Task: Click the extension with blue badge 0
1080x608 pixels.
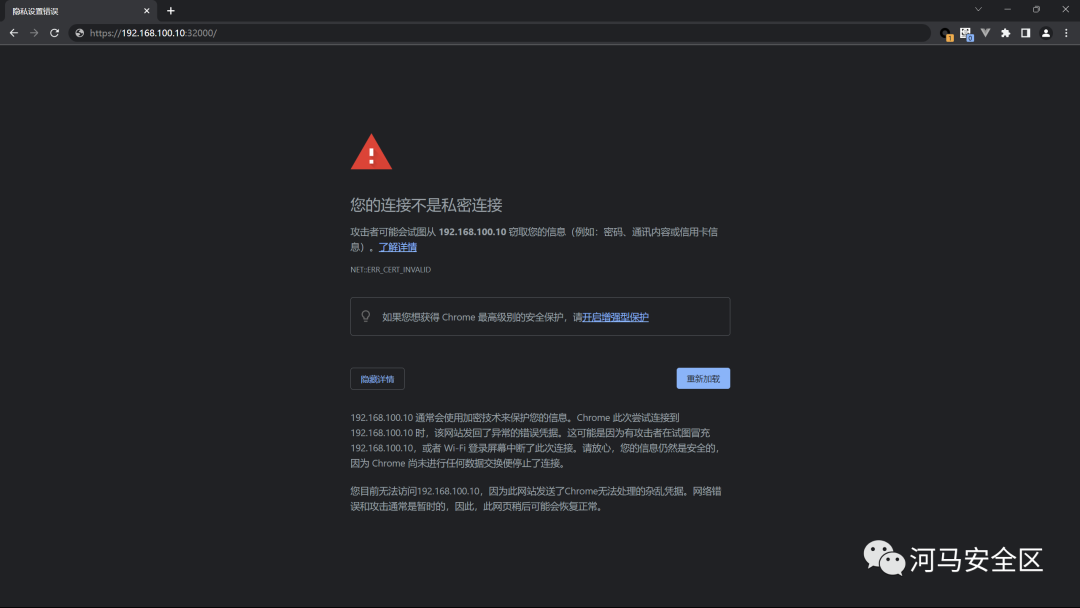Action: pyautogui.click(x=965, y=33)
